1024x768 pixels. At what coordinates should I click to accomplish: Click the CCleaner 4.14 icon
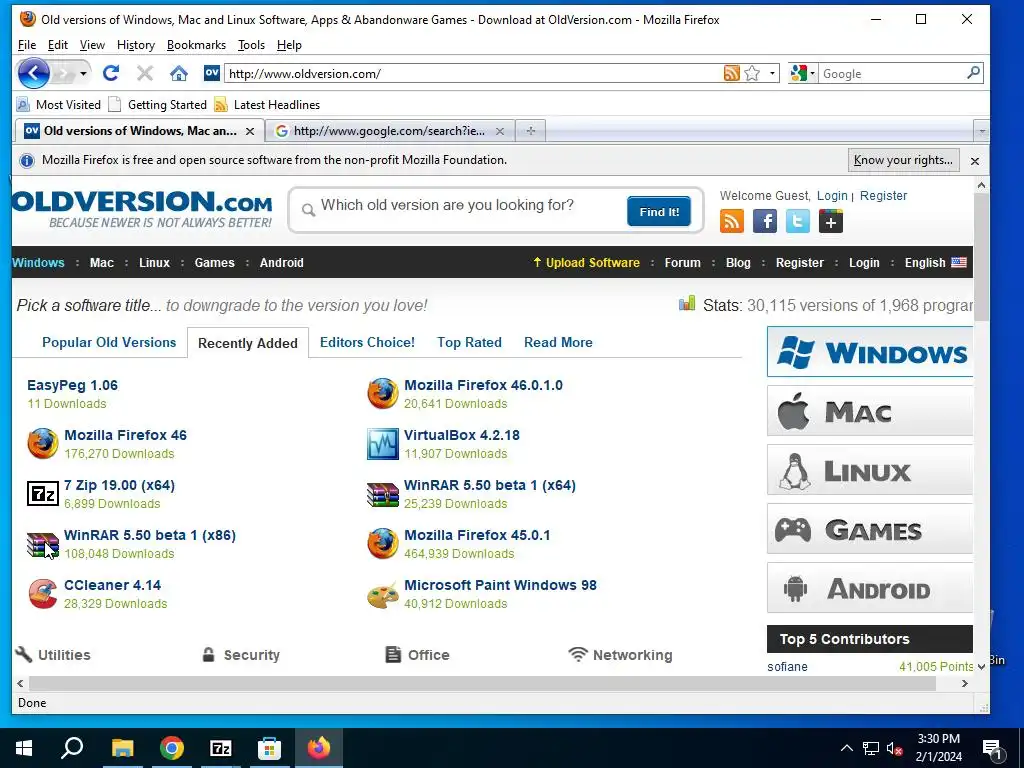pyautogui.click(x=42, y=594)
